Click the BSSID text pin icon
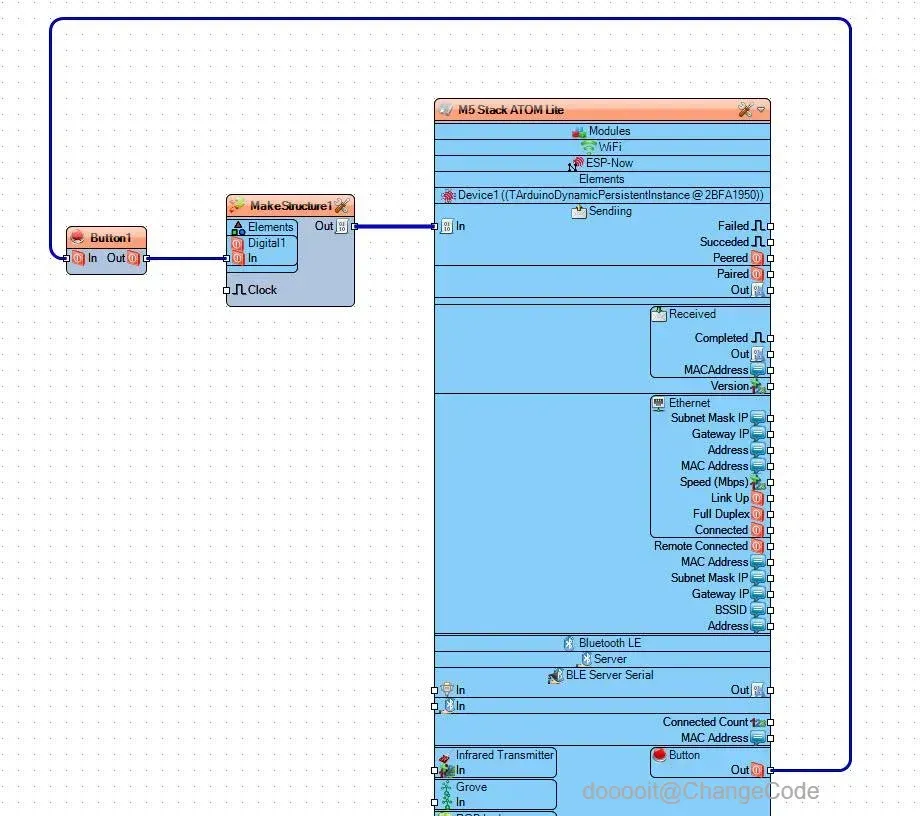Screen dimensions: 920x816 (x=757, y=610)
